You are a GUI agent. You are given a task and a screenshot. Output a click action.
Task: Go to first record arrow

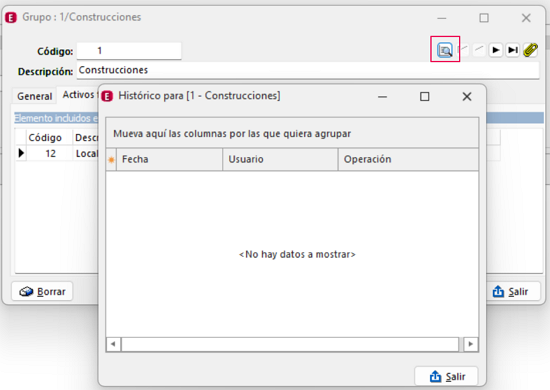point(464,50)
